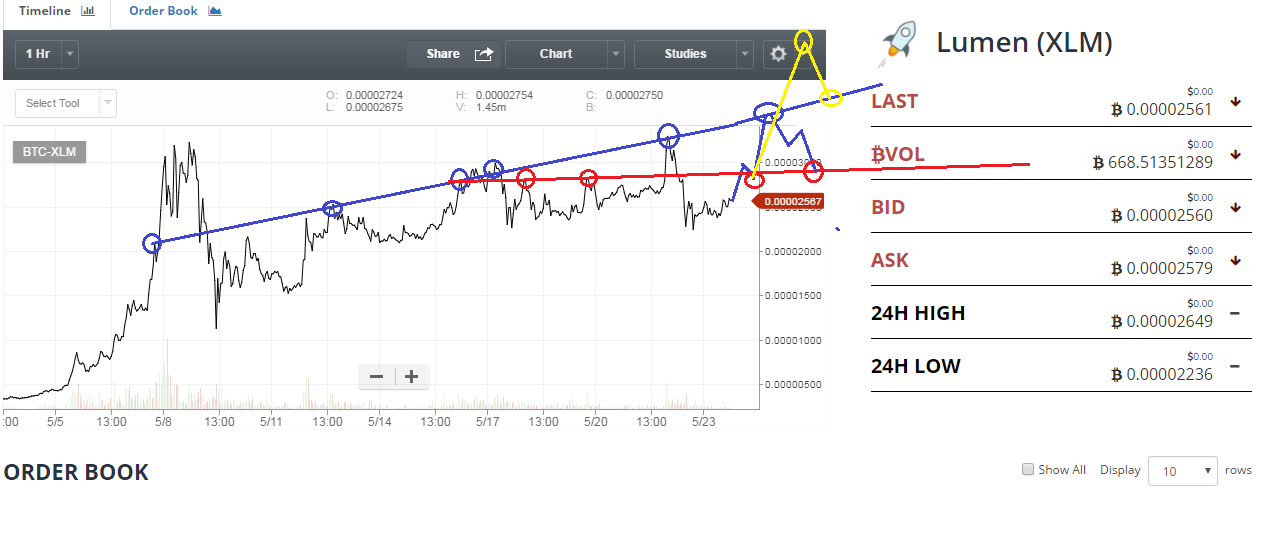
Task: Click the ASK value 0.00002579
Action: click(x=1161, y=269)
